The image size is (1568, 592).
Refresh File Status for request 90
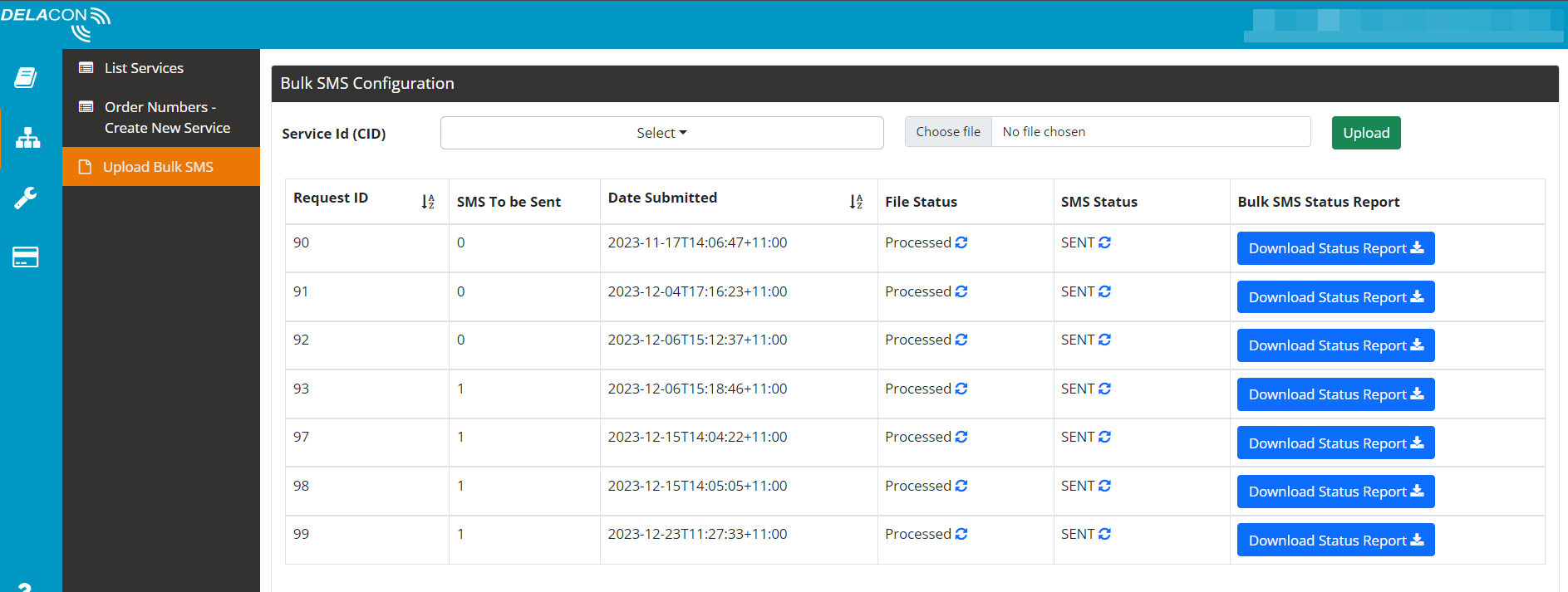pos(961,242)
